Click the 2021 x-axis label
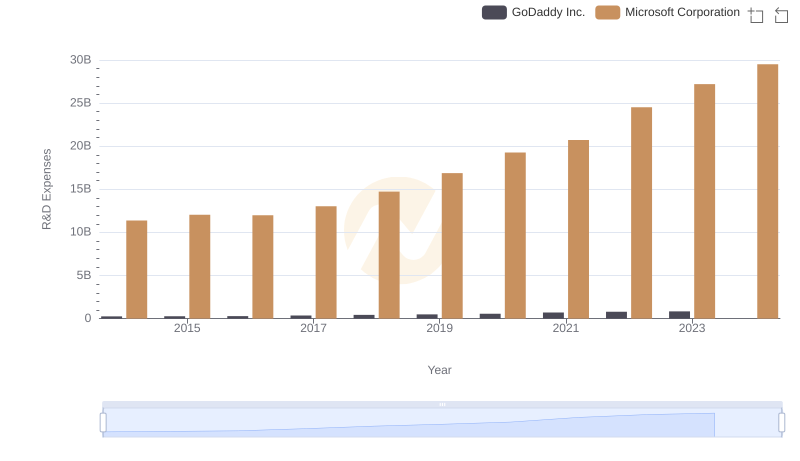 [566, 328]
